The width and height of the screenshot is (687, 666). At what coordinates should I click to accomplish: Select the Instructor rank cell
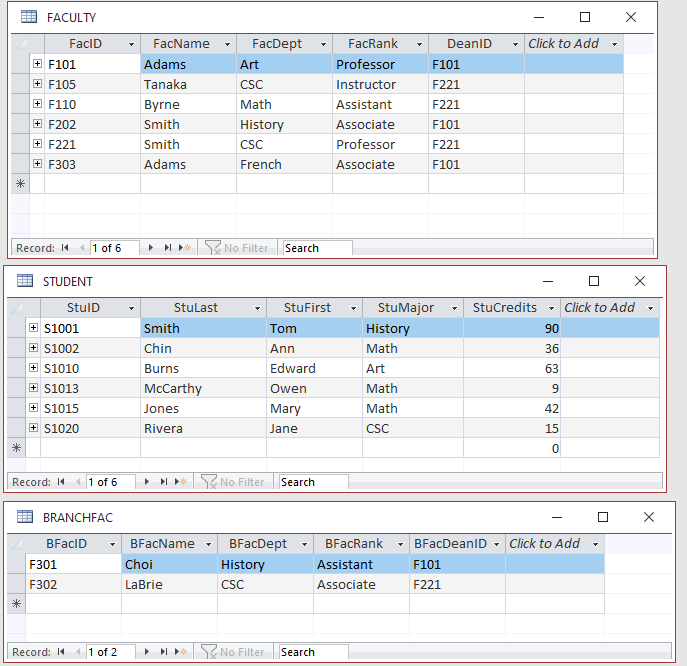380,84
